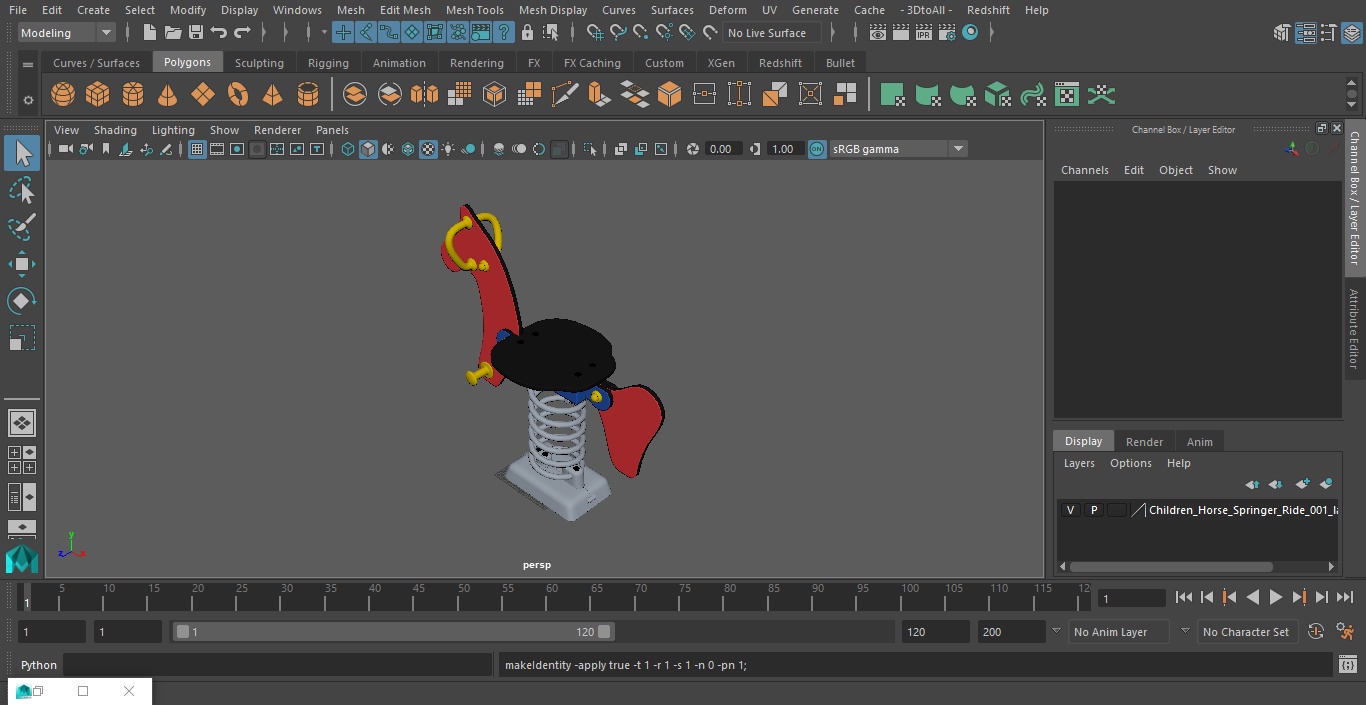Click the current frame number field

point(1131,598)
